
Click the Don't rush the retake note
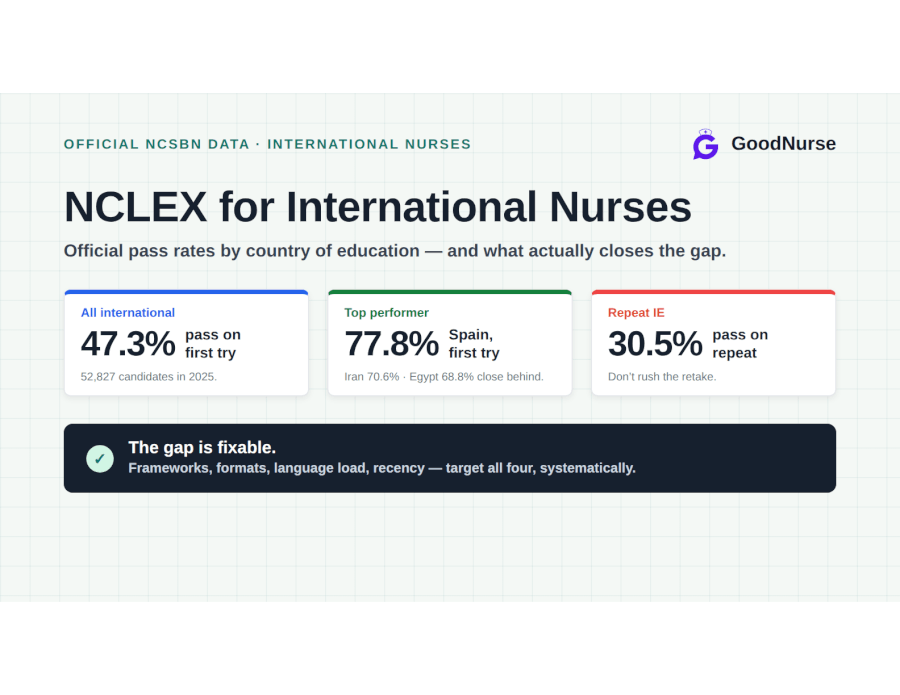point(662,376)
